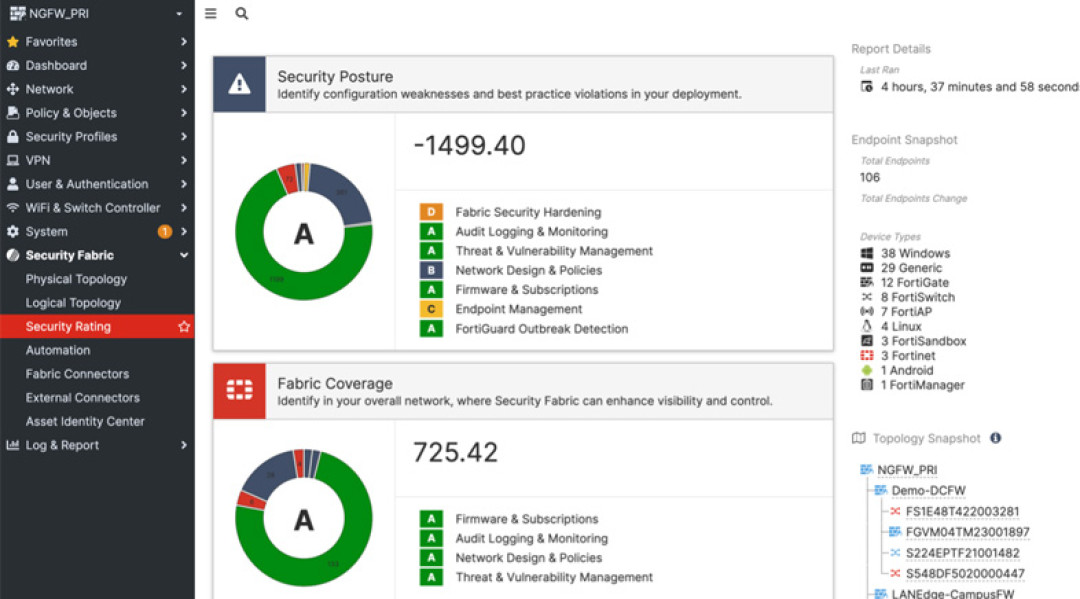Open Fabric Security Hardening category
1080x599 pixels.
pos(528,212)
